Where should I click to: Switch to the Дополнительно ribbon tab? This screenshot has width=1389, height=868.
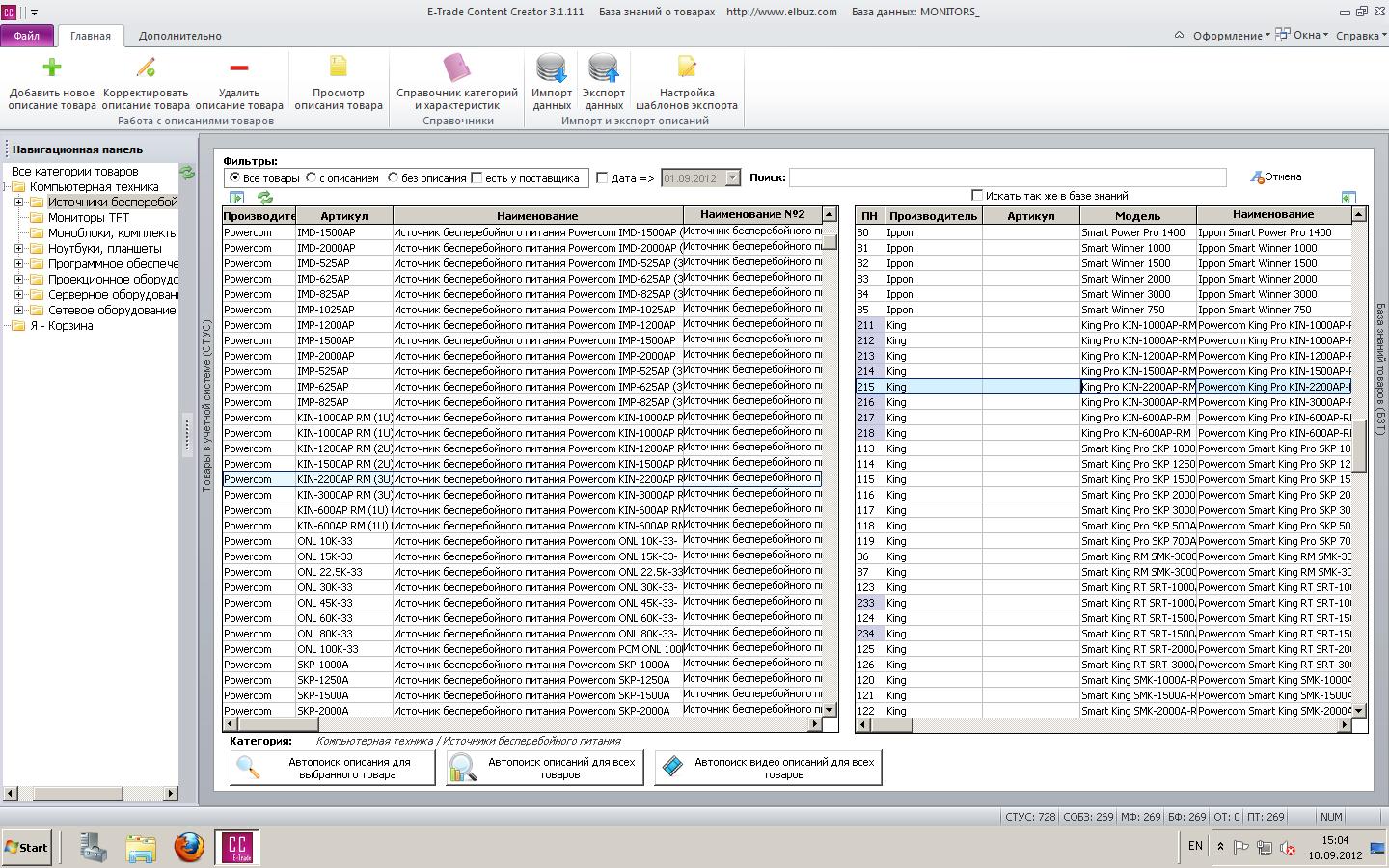tap(179, 36)
